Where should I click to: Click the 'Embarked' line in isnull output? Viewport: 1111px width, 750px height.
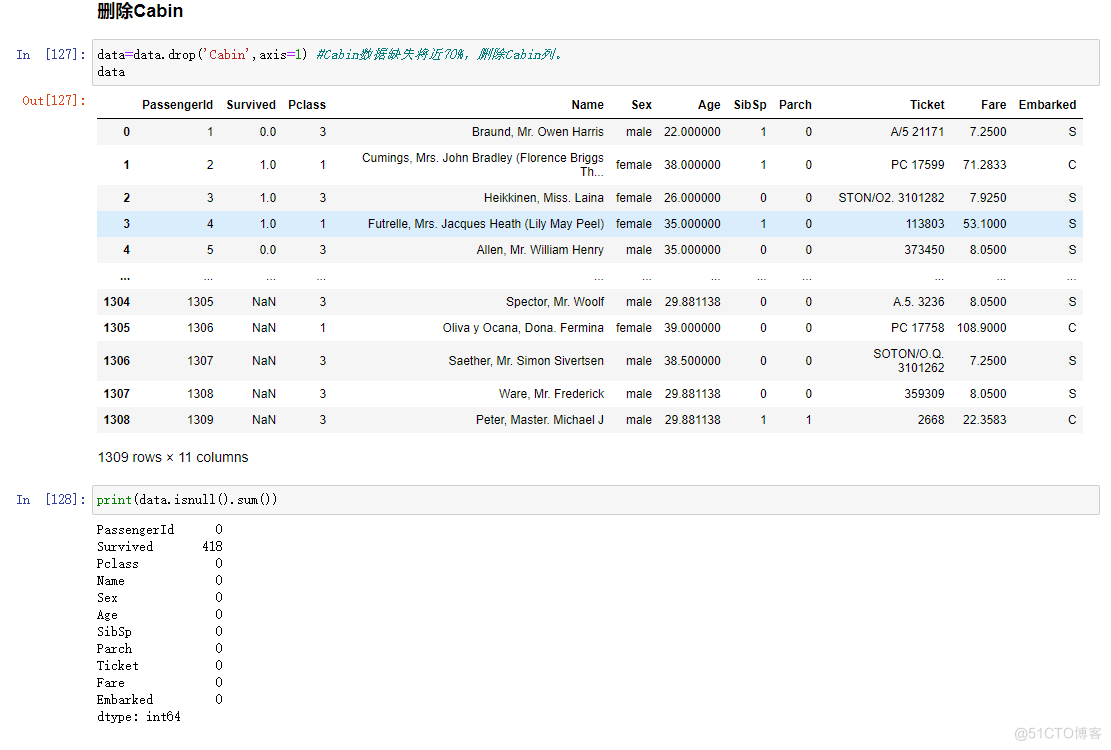pyautogui.click(x=159, y=700)
